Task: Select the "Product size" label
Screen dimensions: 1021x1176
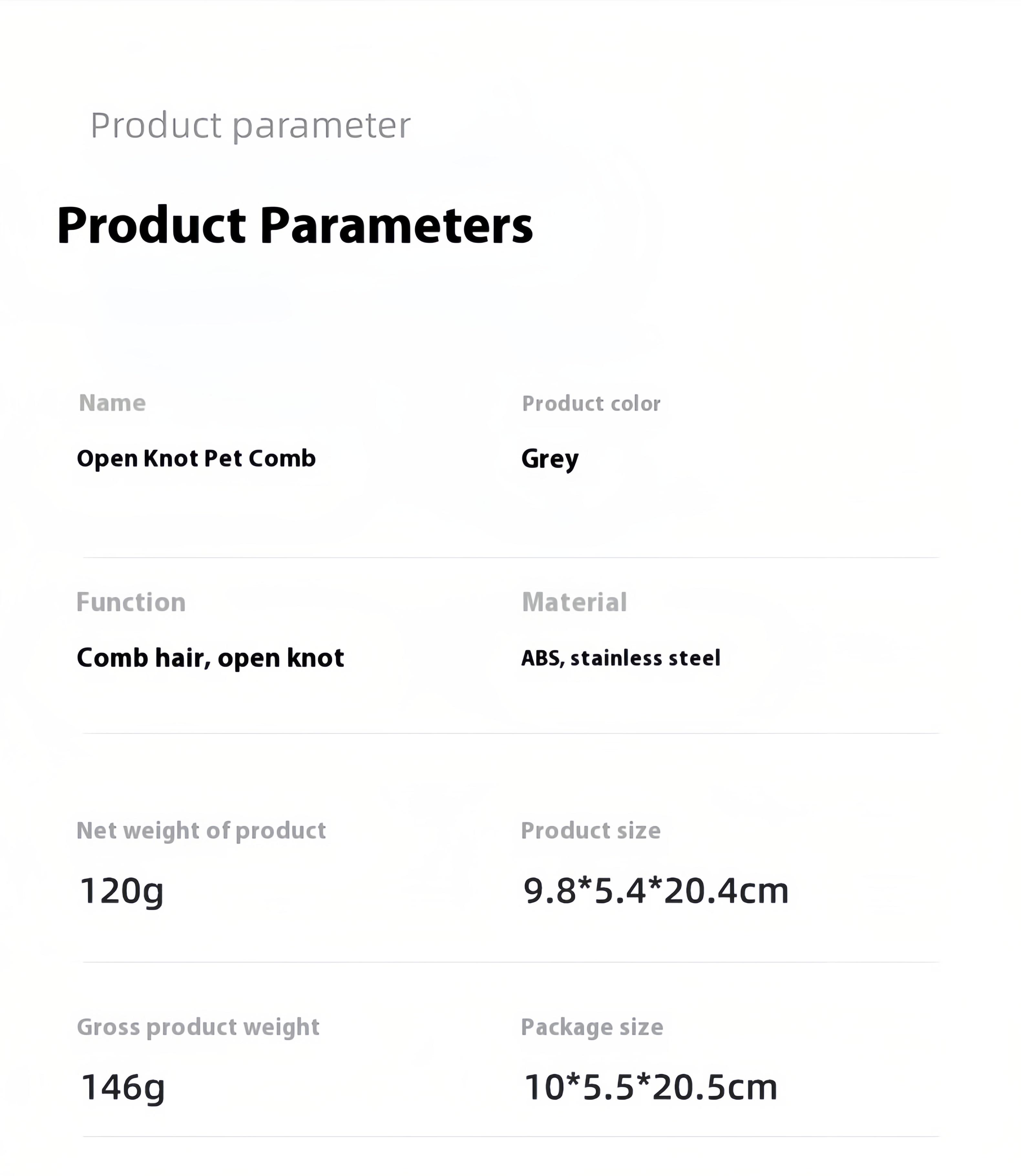Action: 591,831
